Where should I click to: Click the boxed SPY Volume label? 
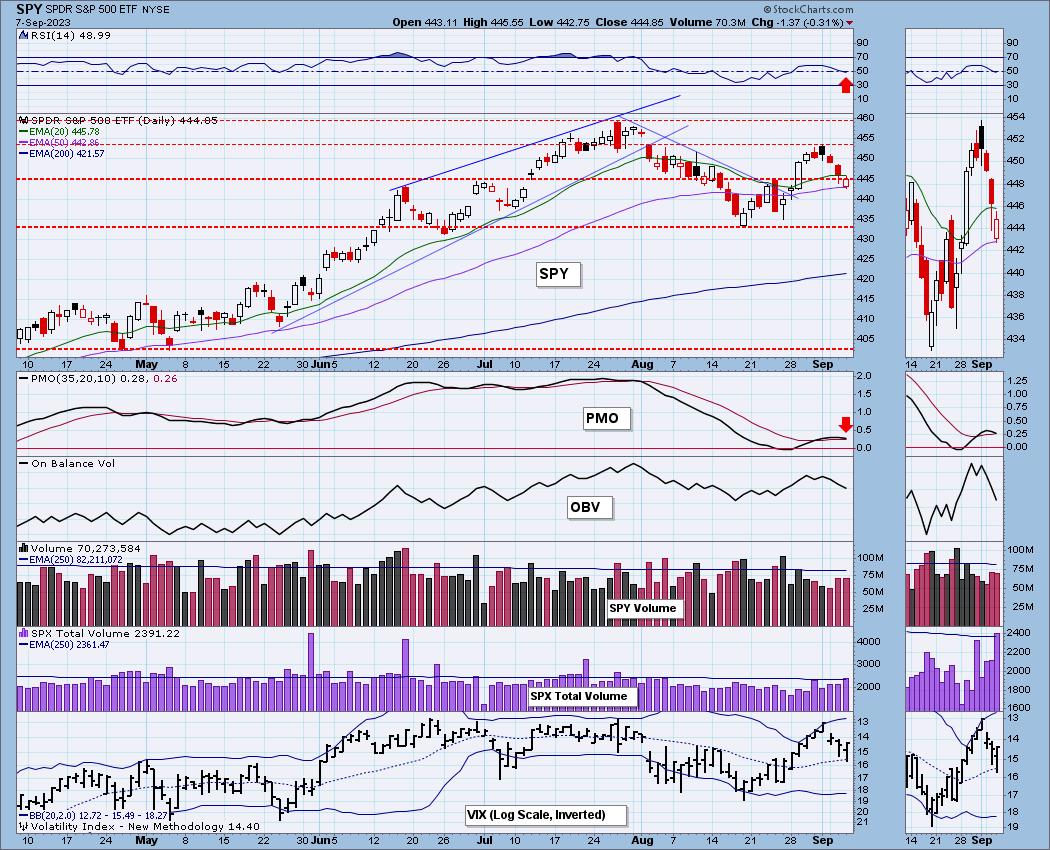click(x=643, y=608)
